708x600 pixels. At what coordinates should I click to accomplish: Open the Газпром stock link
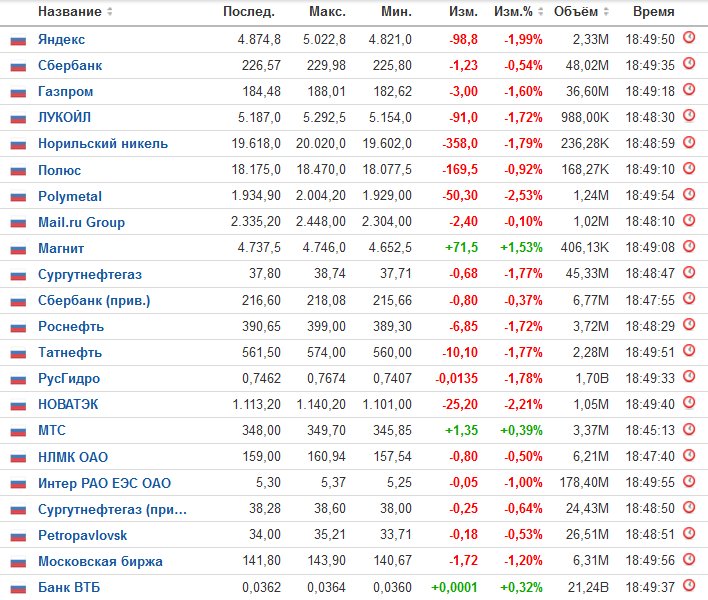(65, 92)
